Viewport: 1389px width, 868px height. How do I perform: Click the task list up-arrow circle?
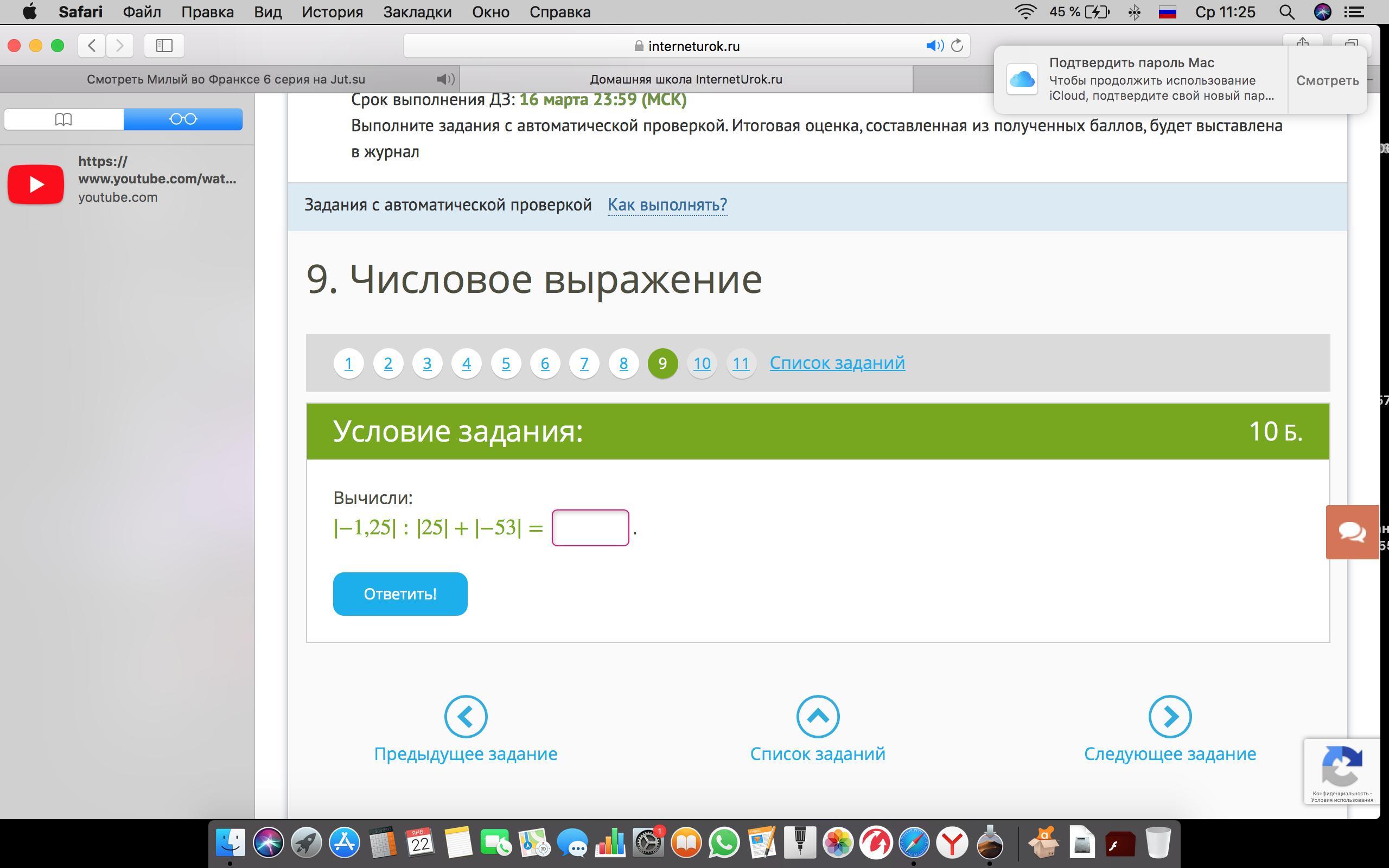[817, 716]
